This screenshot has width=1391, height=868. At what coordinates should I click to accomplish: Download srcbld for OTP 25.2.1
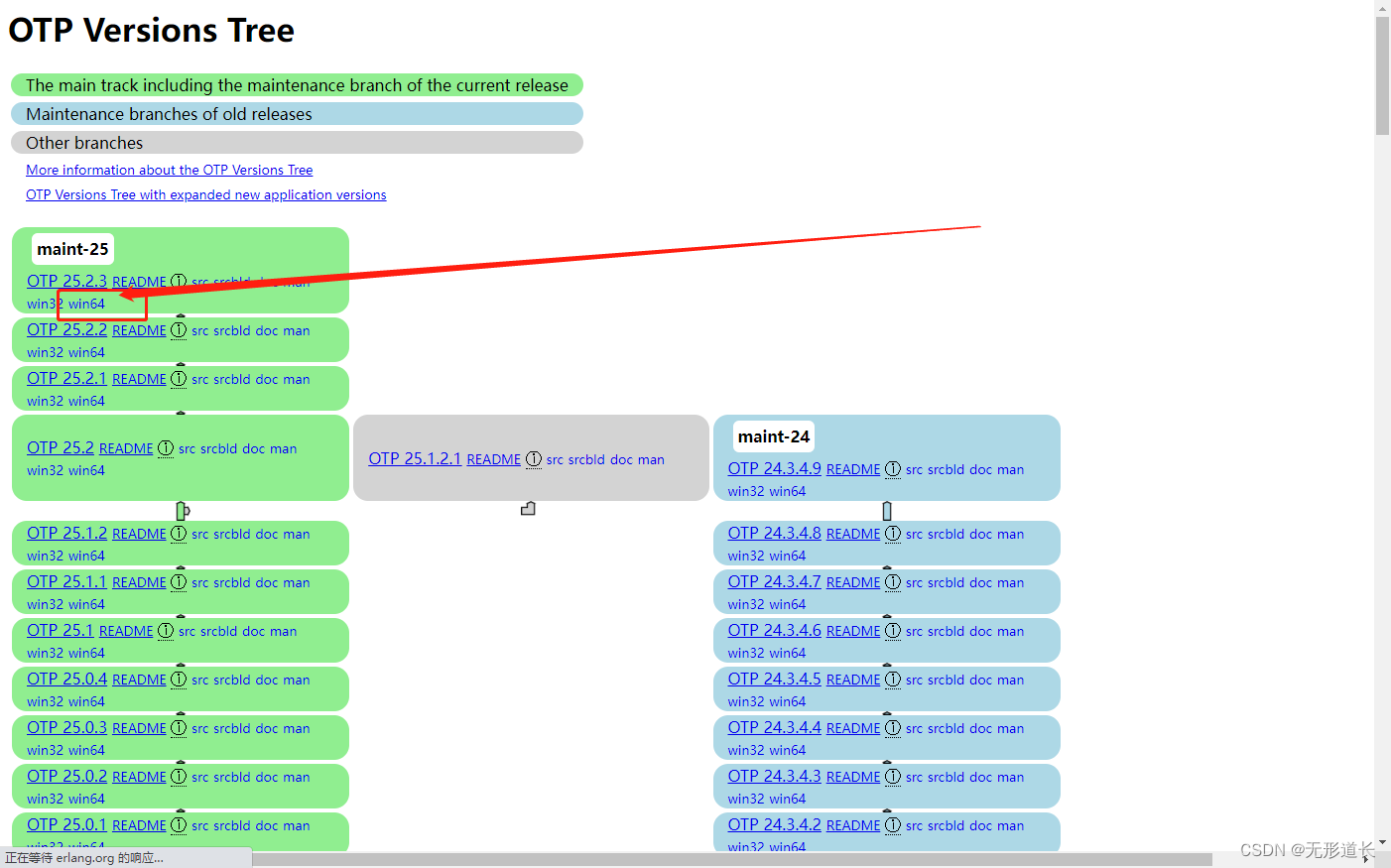[231, 380]
